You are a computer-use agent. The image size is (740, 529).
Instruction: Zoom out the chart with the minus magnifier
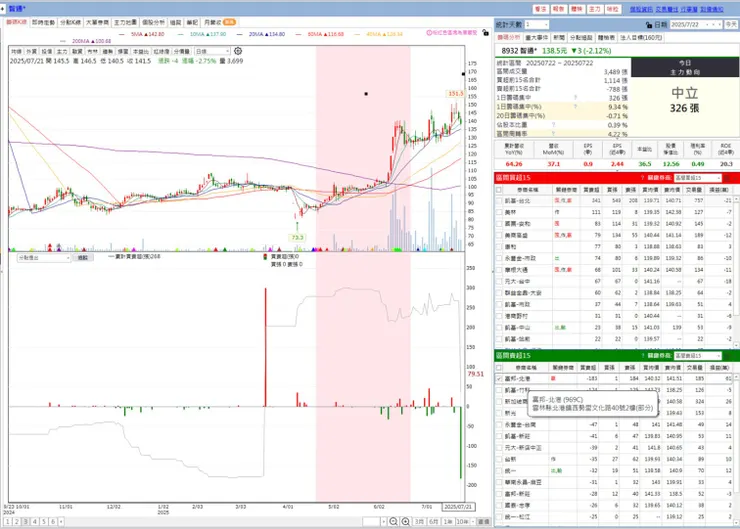pyautogui.click(x=393, y=521)
